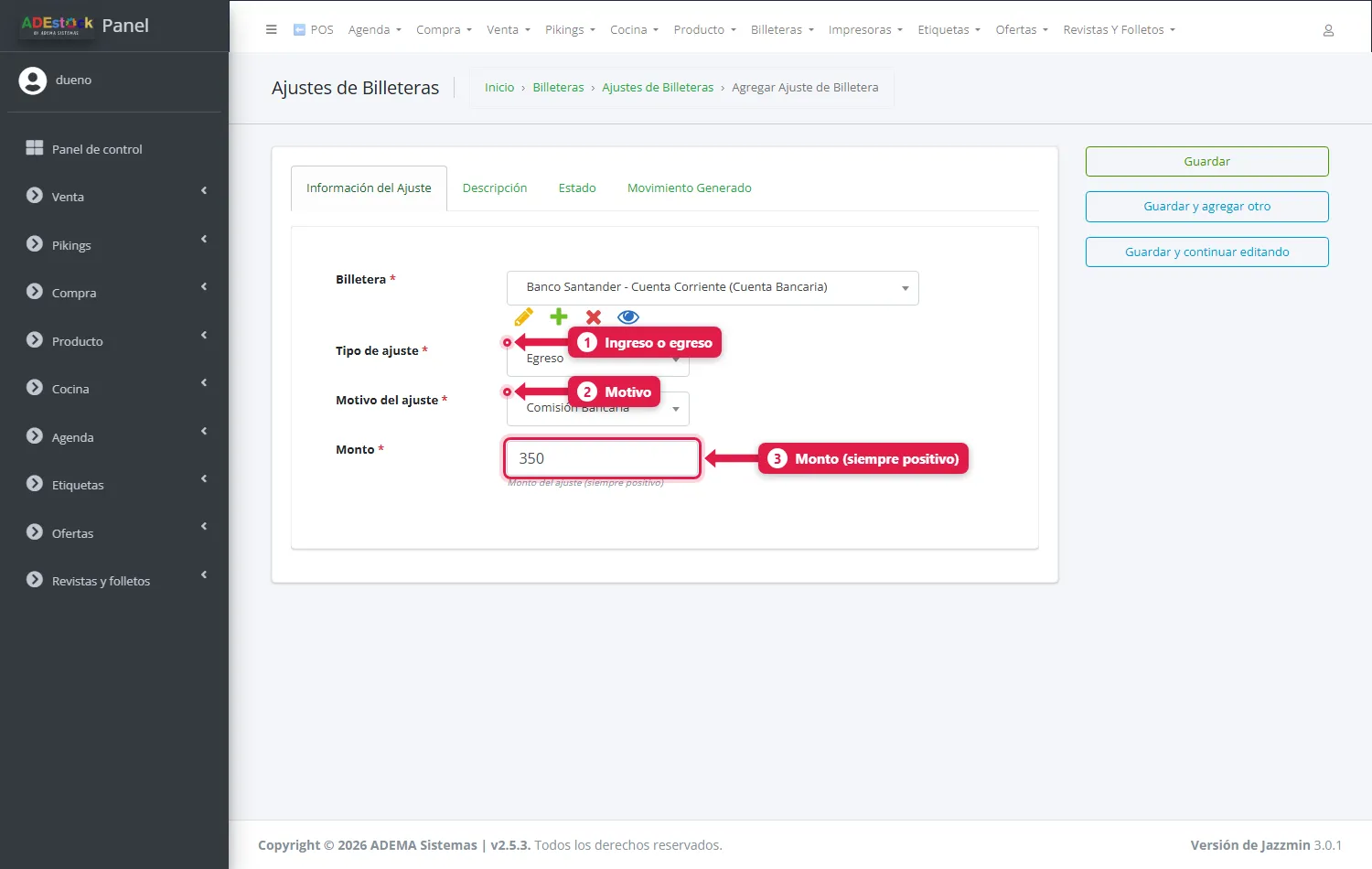Click the Pikings sidebar arrow icon
This screenshot has height=869, width=1372.
(204, 240)
